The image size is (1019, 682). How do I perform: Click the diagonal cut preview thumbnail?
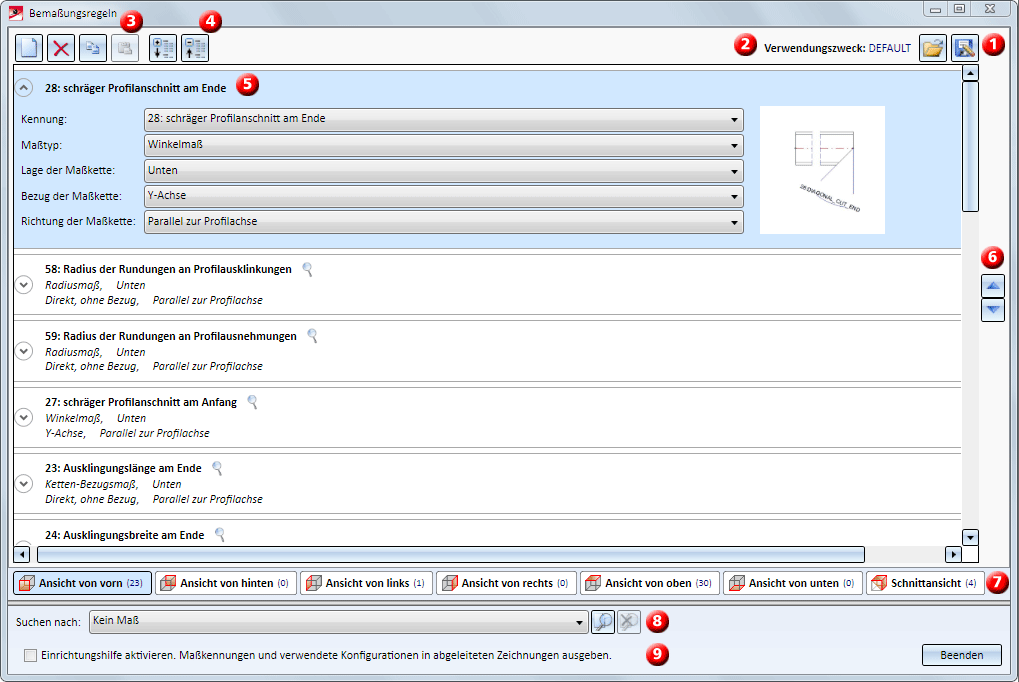822,170
